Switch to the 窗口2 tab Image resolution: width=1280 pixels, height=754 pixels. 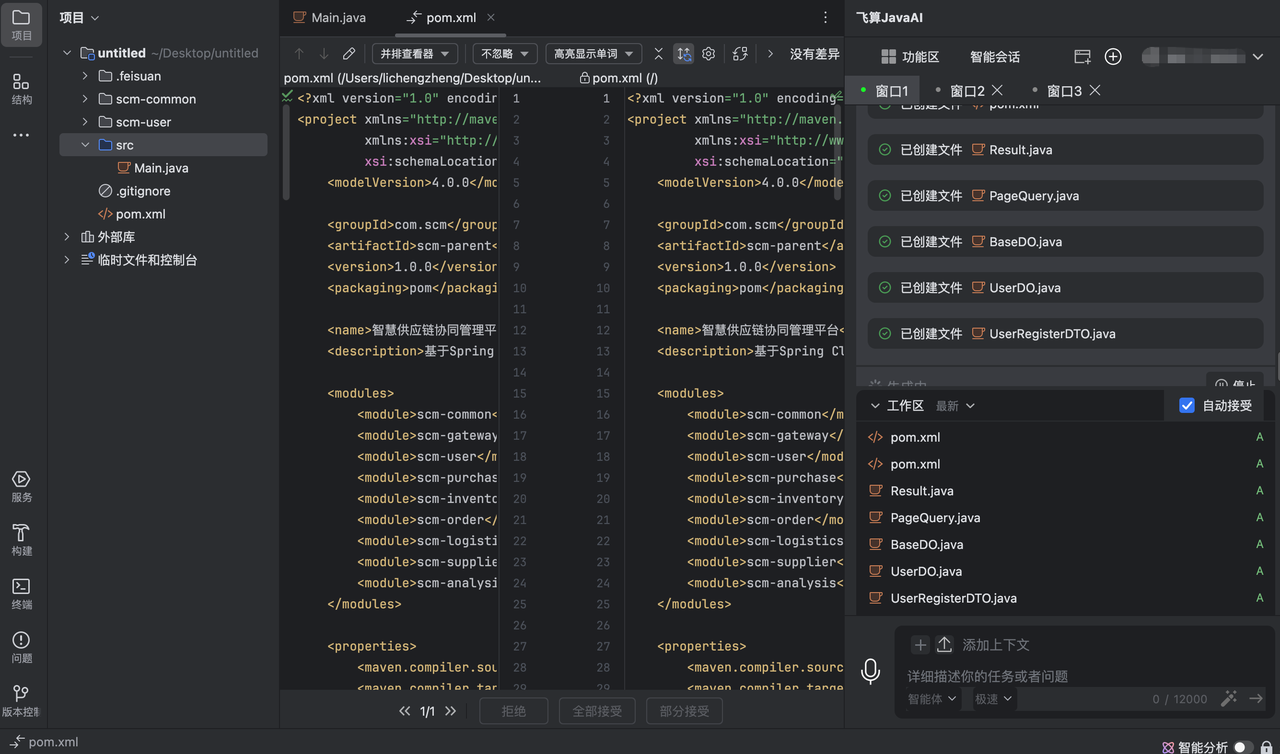click(967, 91)
